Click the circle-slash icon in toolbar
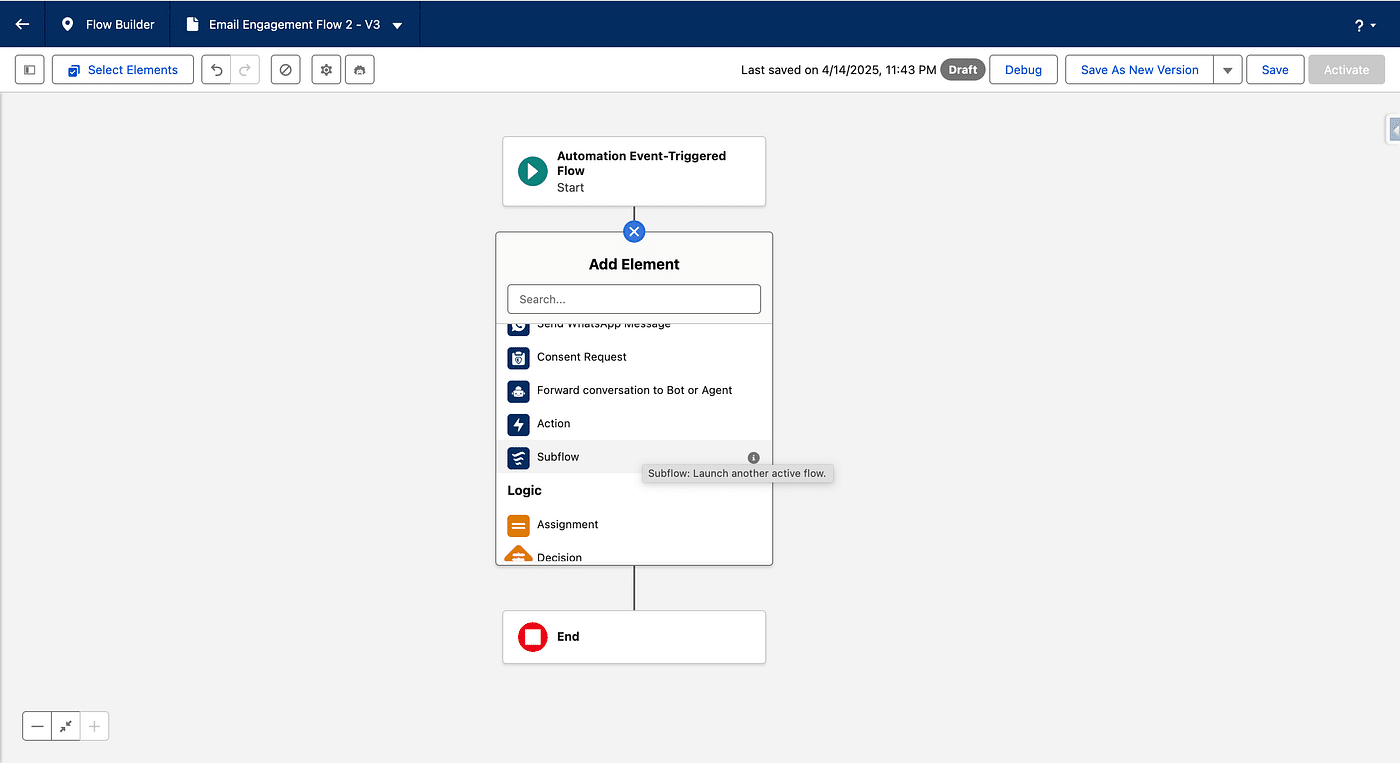Viewport: 1400px width, 763px height. [286, 70]
